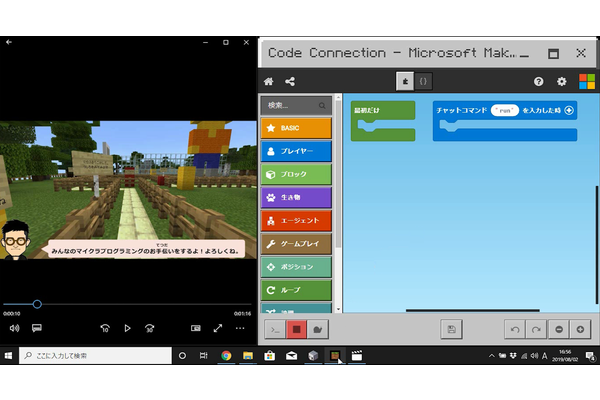Image resolution: width=600 pixels, height=400 pixels.
Task: Open File Explorer from taskbar
Action: (x=248, y=356)
